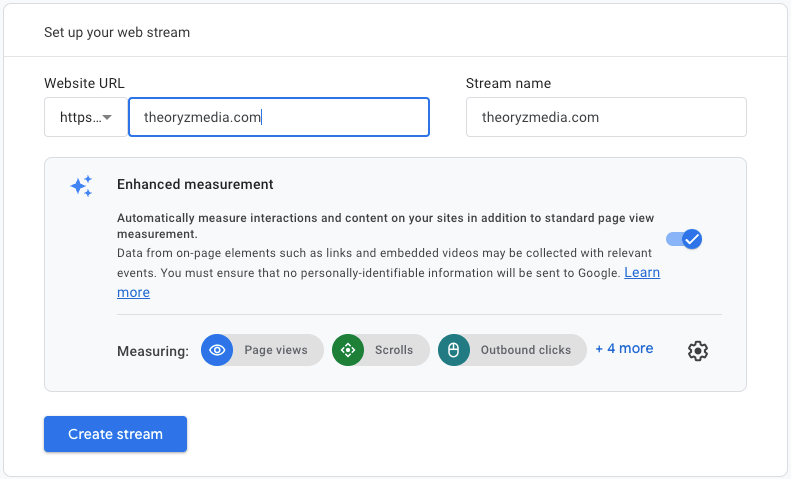Select the Page views chip label
The image size is (791, 479).
(x=276, y=350)
